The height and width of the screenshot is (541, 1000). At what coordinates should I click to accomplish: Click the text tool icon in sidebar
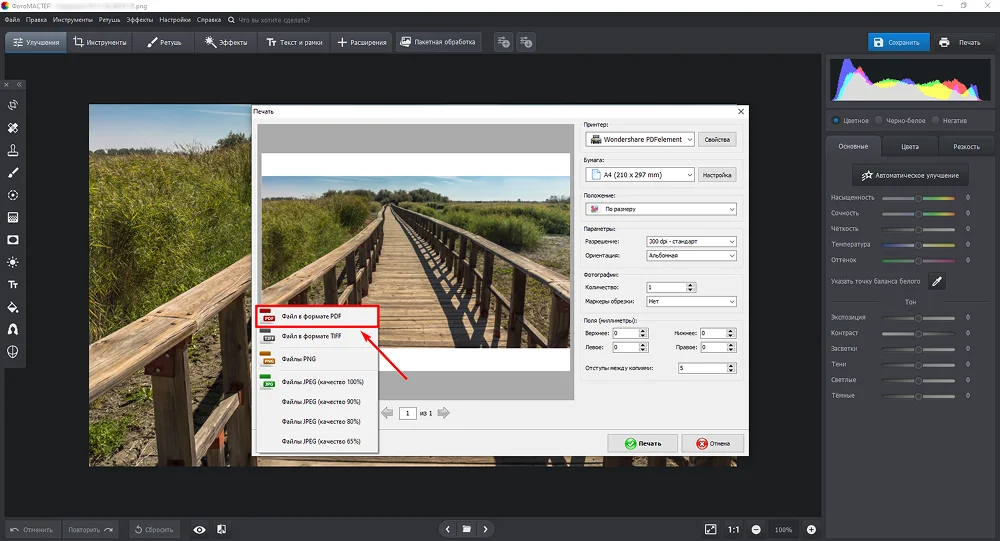point(13,284)
